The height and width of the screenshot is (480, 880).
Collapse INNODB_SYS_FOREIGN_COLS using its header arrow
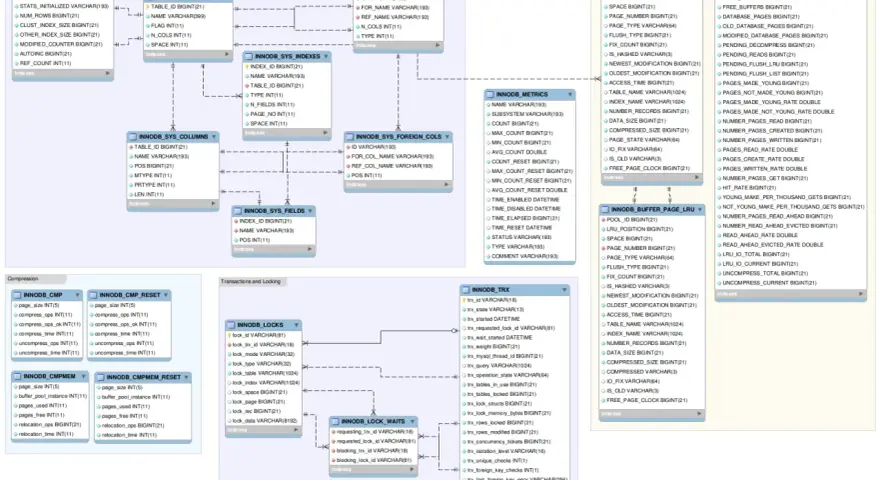point(447,137)
